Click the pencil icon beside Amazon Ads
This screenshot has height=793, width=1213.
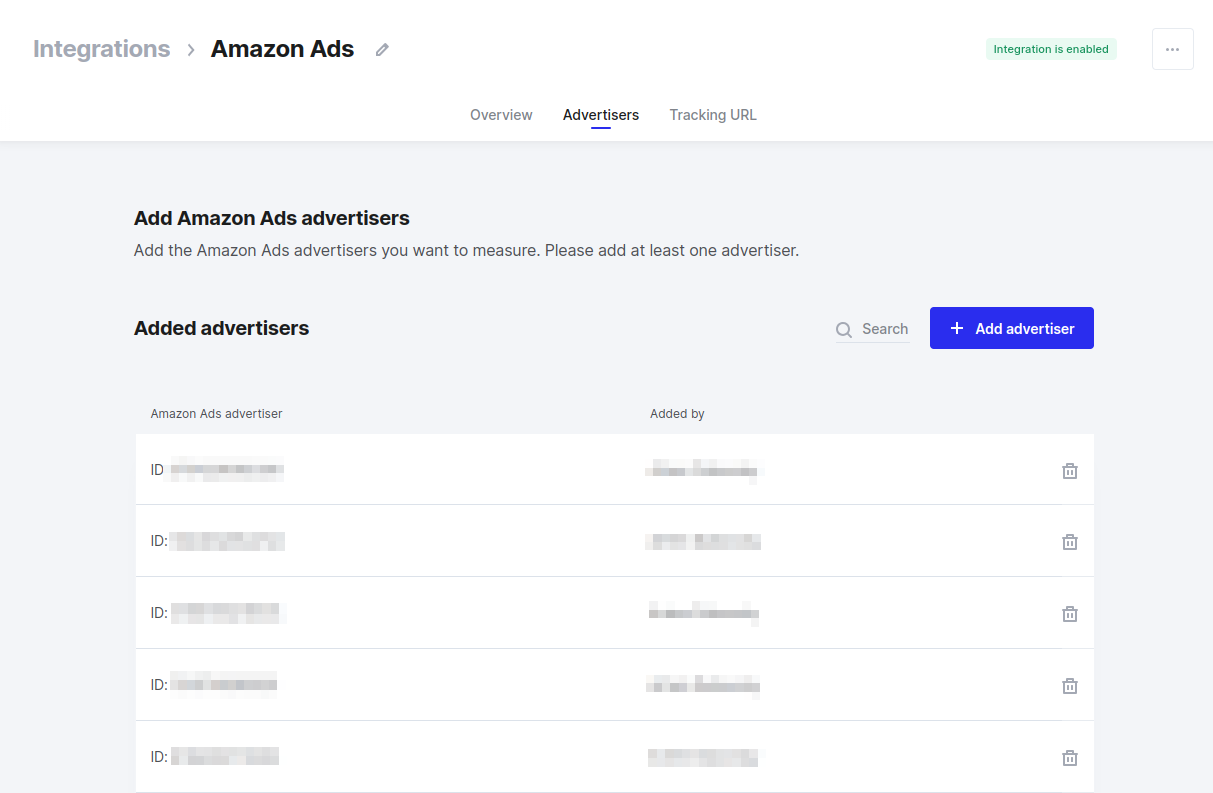tap(382, 50)
